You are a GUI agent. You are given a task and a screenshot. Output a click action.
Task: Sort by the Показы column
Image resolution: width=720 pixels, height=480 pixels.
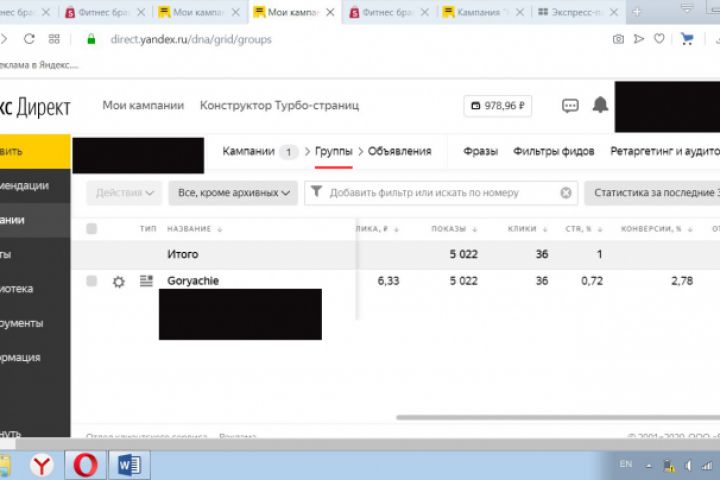click(454, 229)
